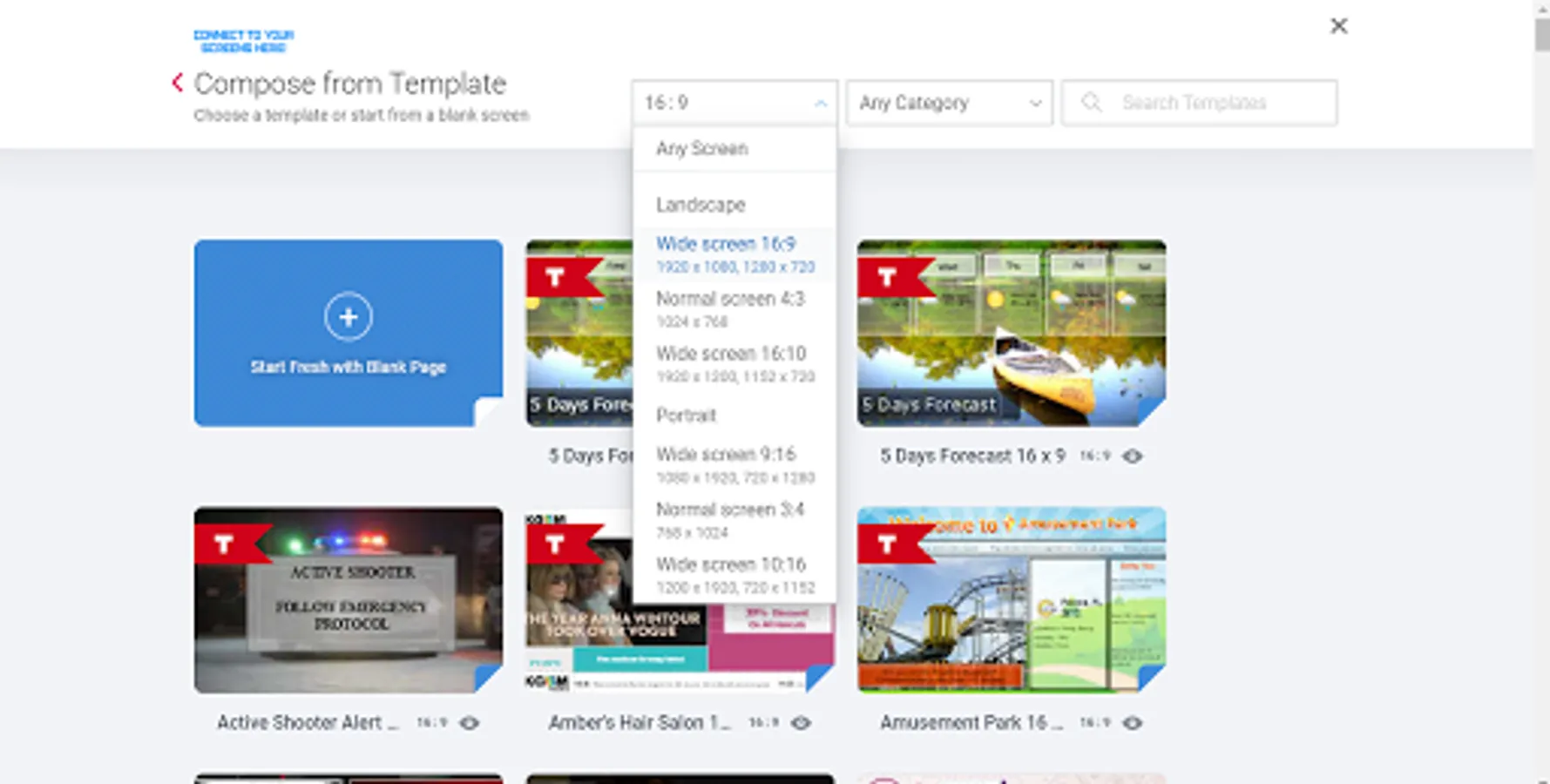Open the Connect to Your Screens link

pyautogui.click(x=244, y=39)
